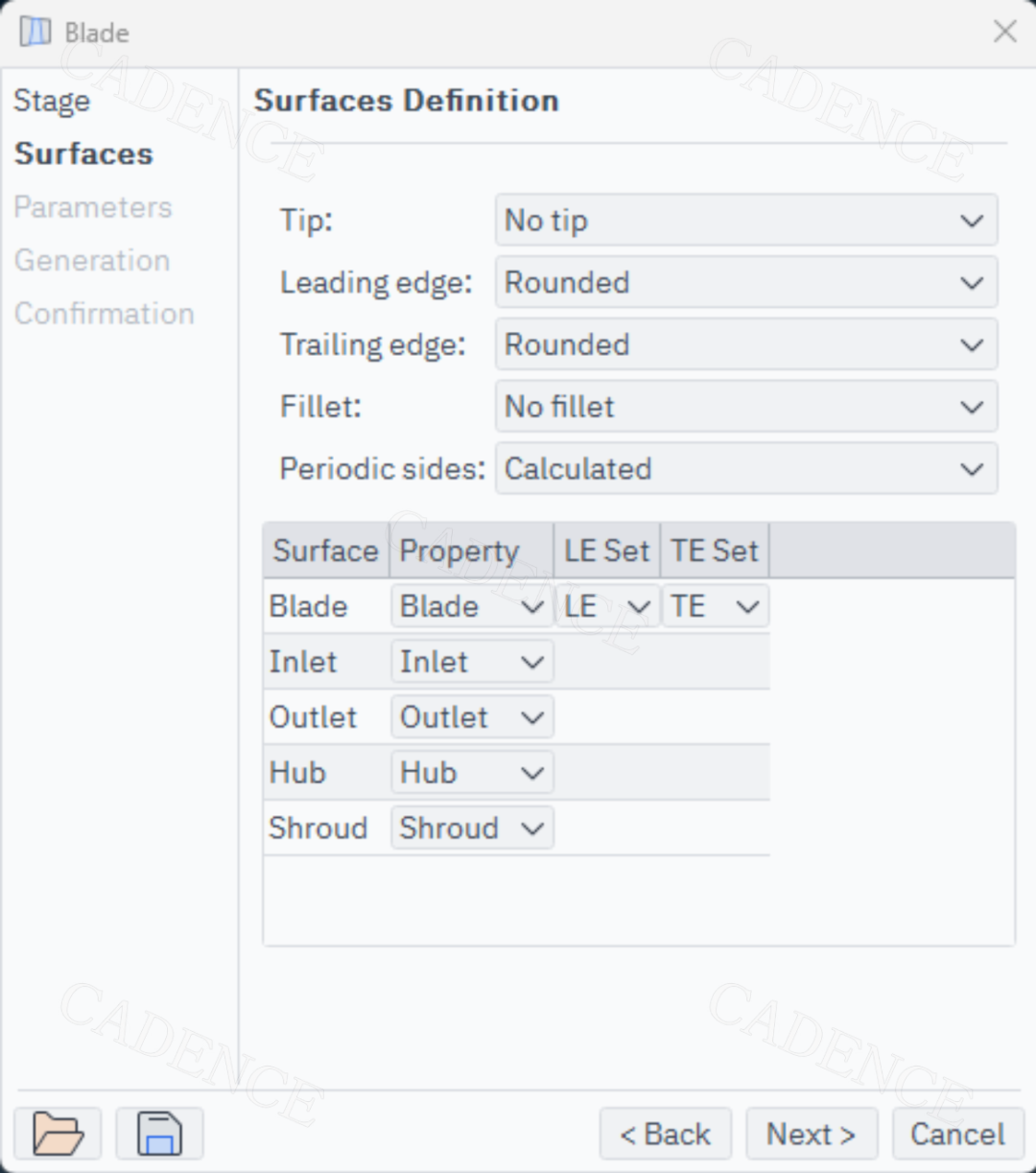Click the Blade window title icon

pos(35,32)
